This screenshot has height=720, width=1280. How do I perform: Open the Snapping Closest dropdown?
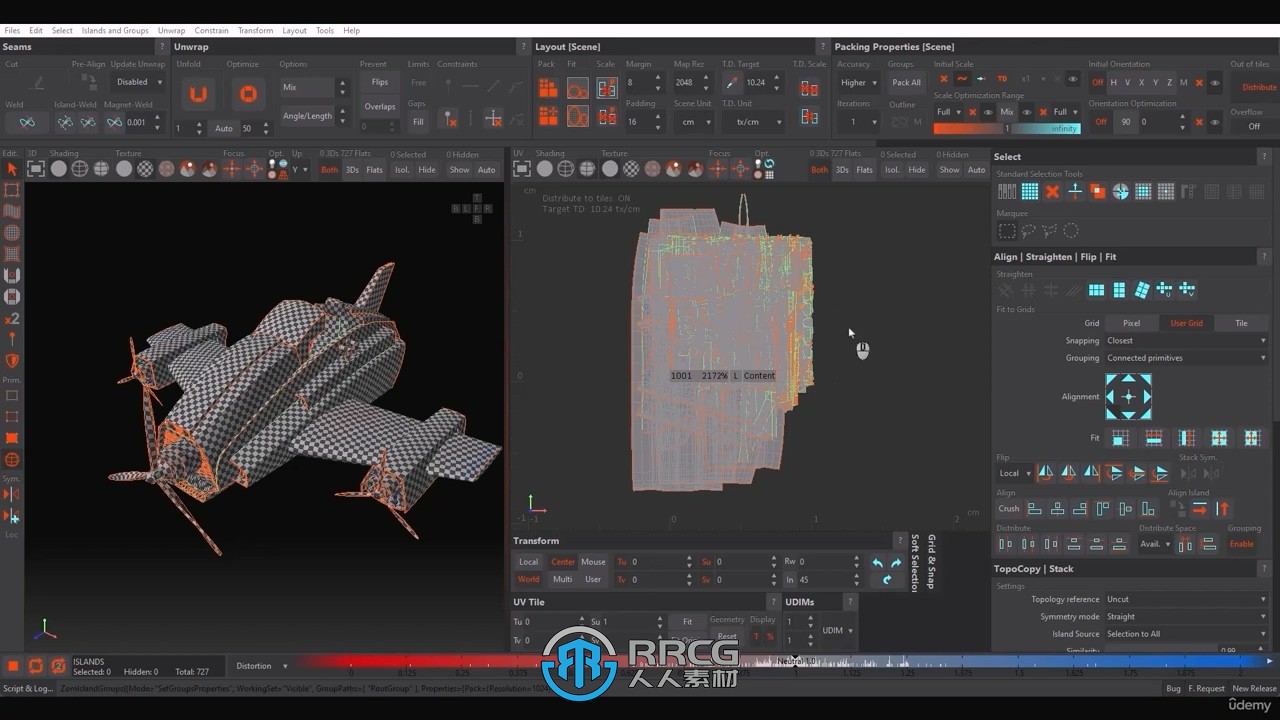pos(1186,340)
